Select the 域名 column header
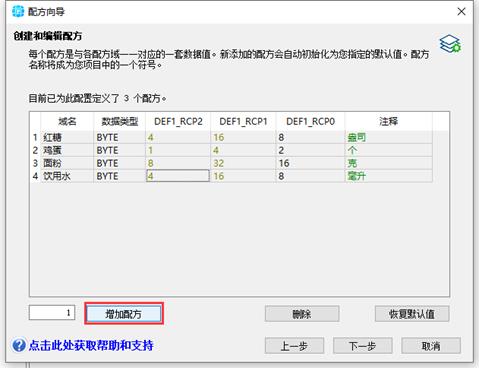479x368 pixels. click(67, 121)
